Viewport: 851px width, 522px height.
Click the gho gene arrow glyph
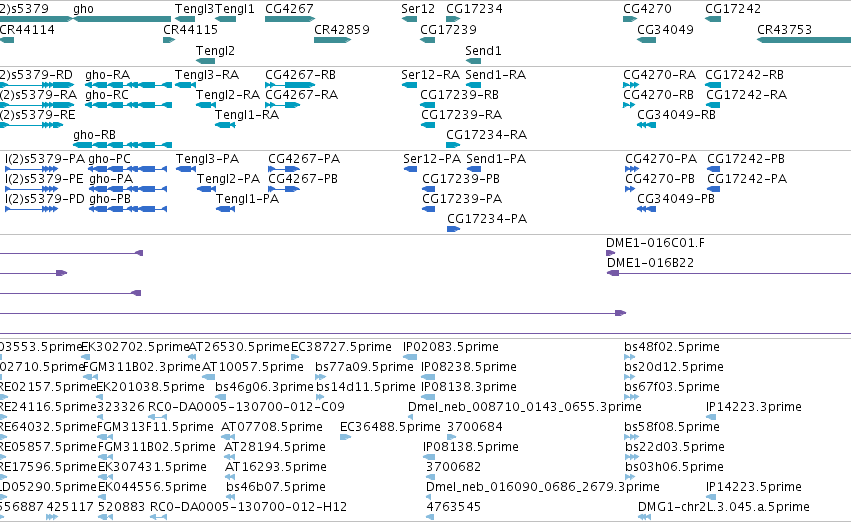122,20
